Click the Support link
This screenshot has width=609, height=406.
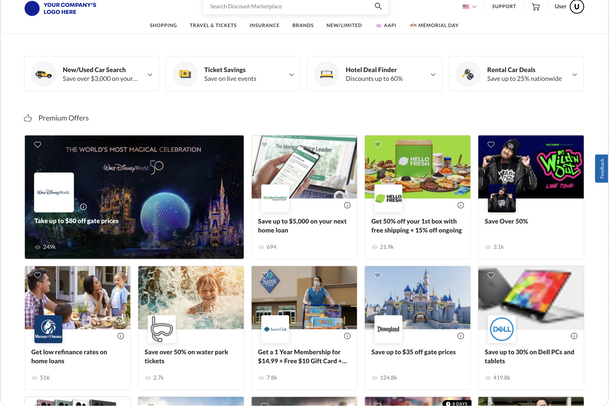[x=504, y=7]
